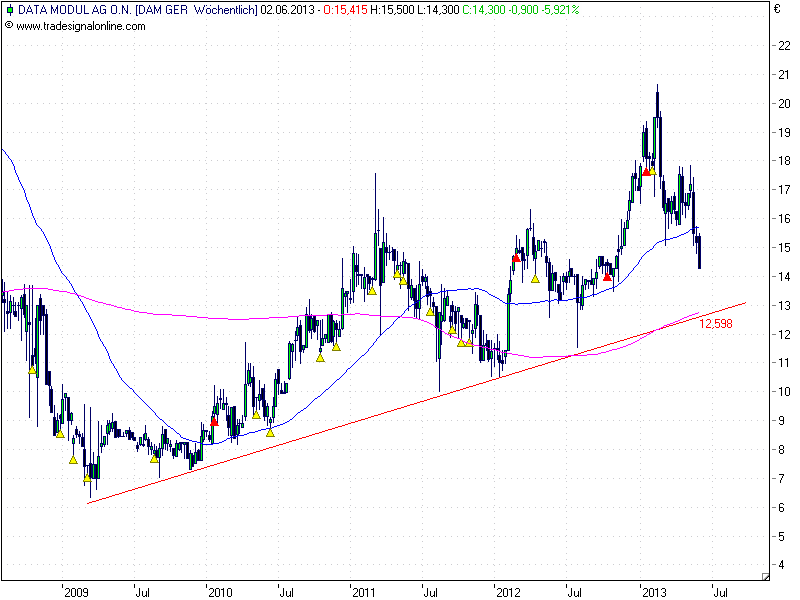Click the 2009 time axis label
Screen dimensions: 800x600
[x=77, y=592]
